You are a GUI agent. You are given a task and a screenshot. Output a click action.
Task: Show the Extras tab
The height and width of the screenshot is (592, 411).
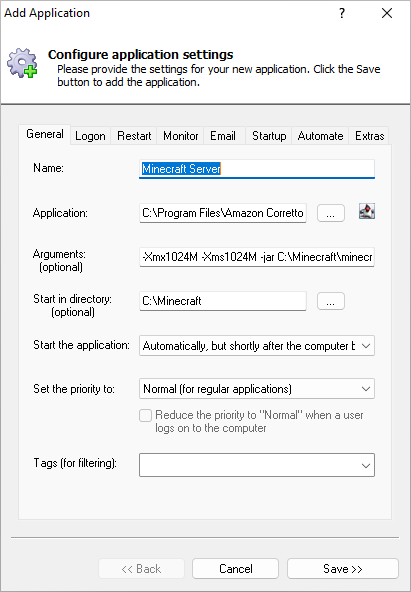pyautogui.click(x=369, y=136)
